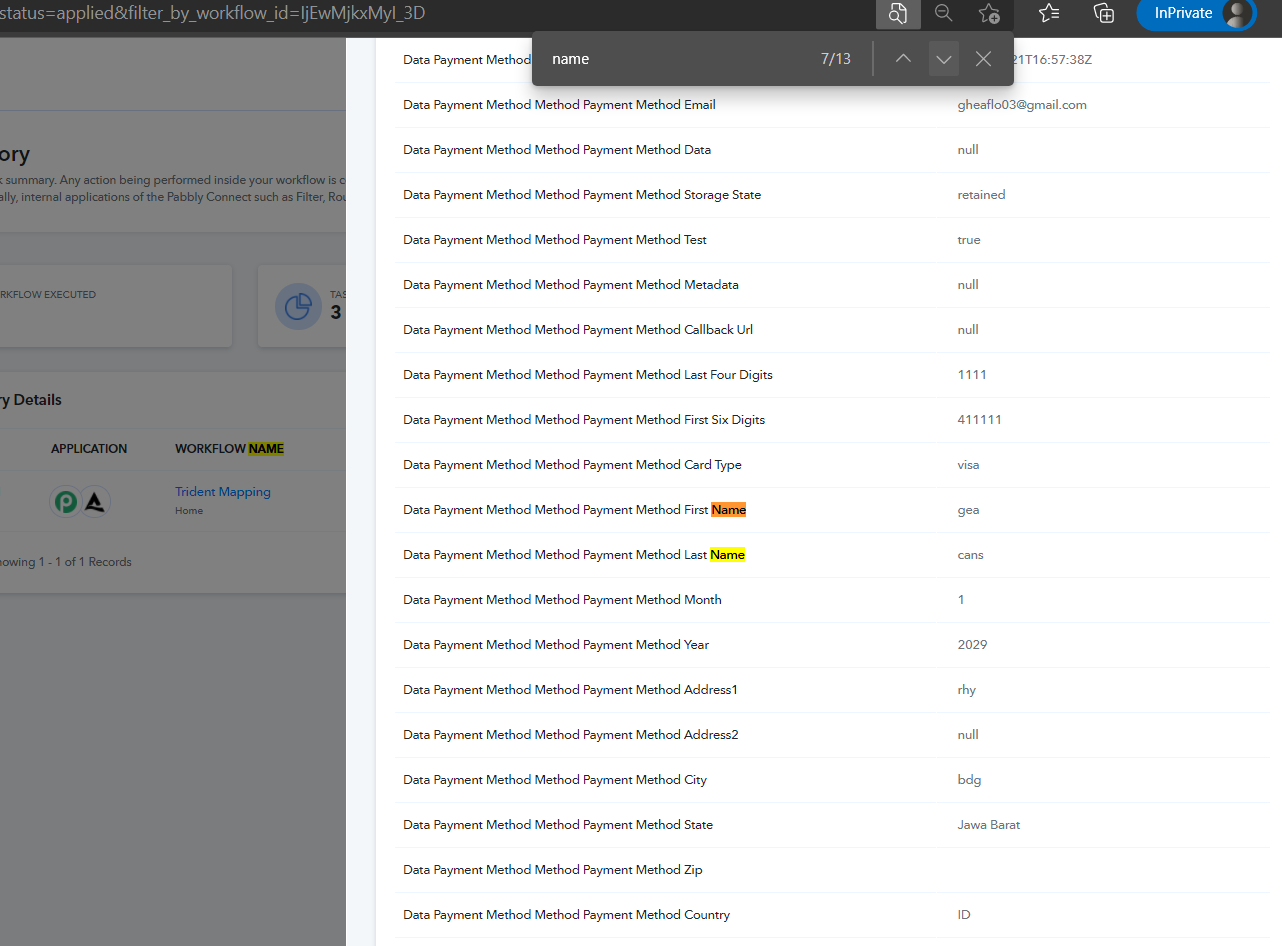Click the Last Four Digits label
This screenshot has height=946, width=1282.
coord(588,375)
